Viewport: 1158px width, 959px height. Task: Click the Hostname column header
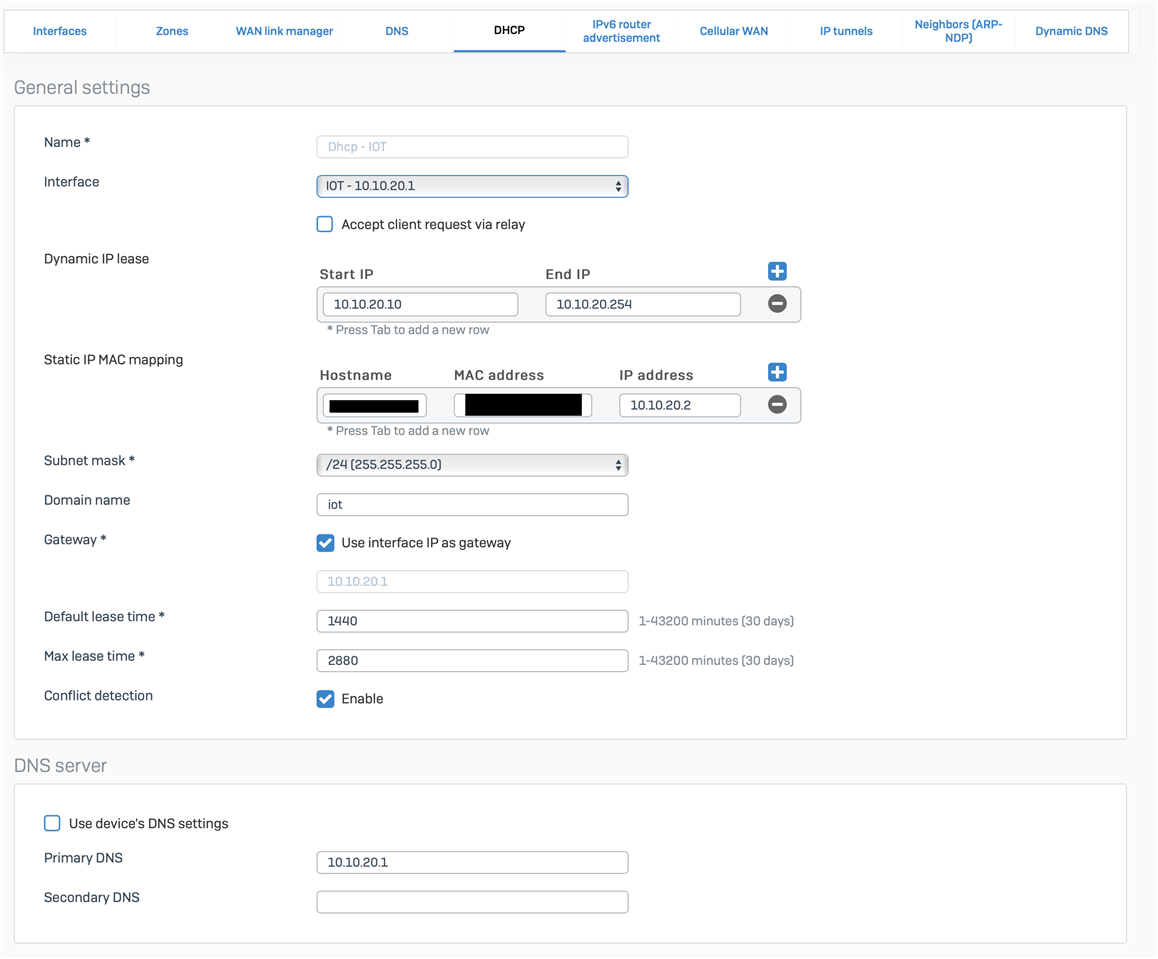(356, 375)
